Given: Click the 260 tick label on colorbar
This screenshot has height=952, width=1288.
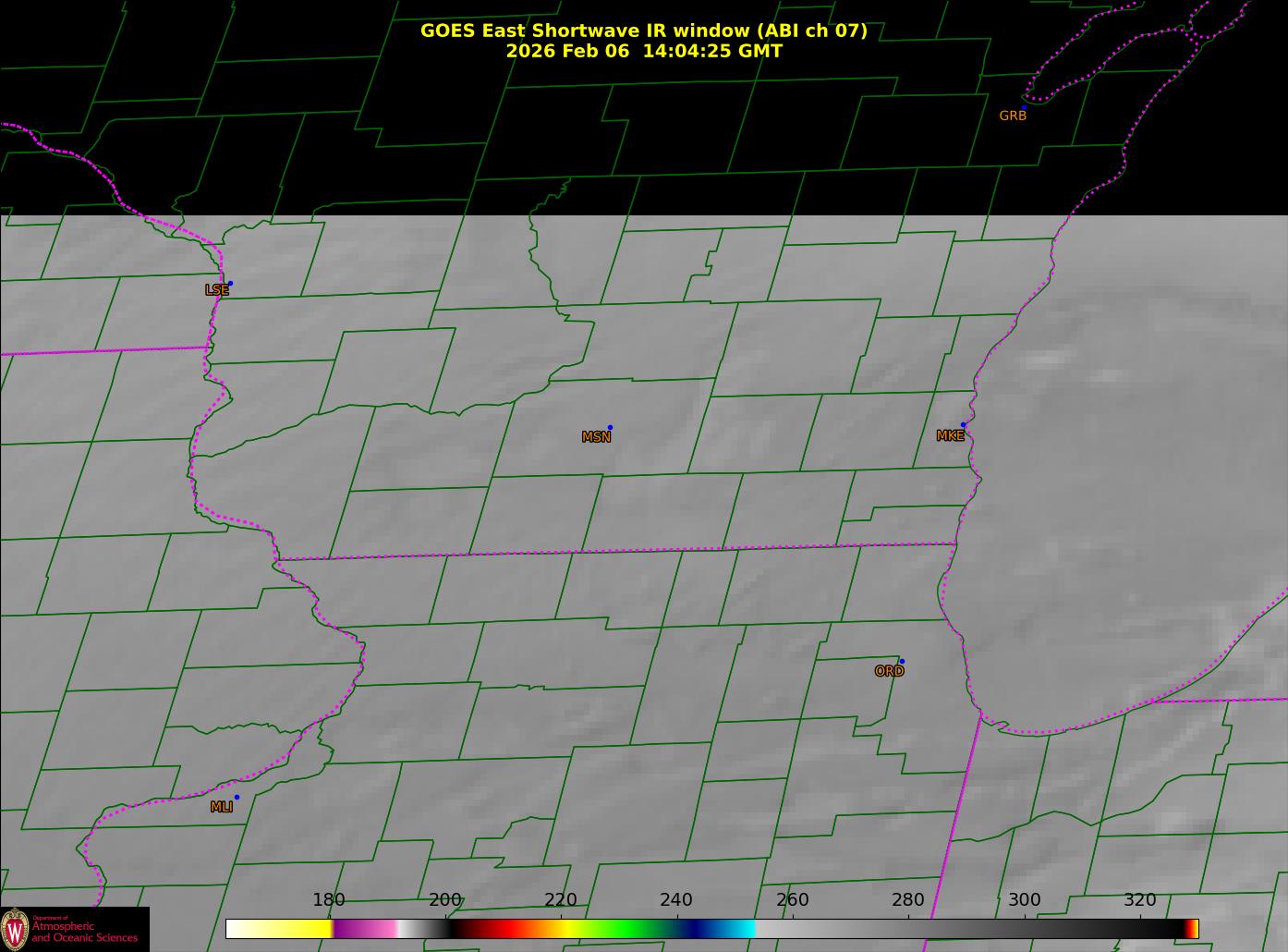Looking at the screenshot, I should (792, 900).
